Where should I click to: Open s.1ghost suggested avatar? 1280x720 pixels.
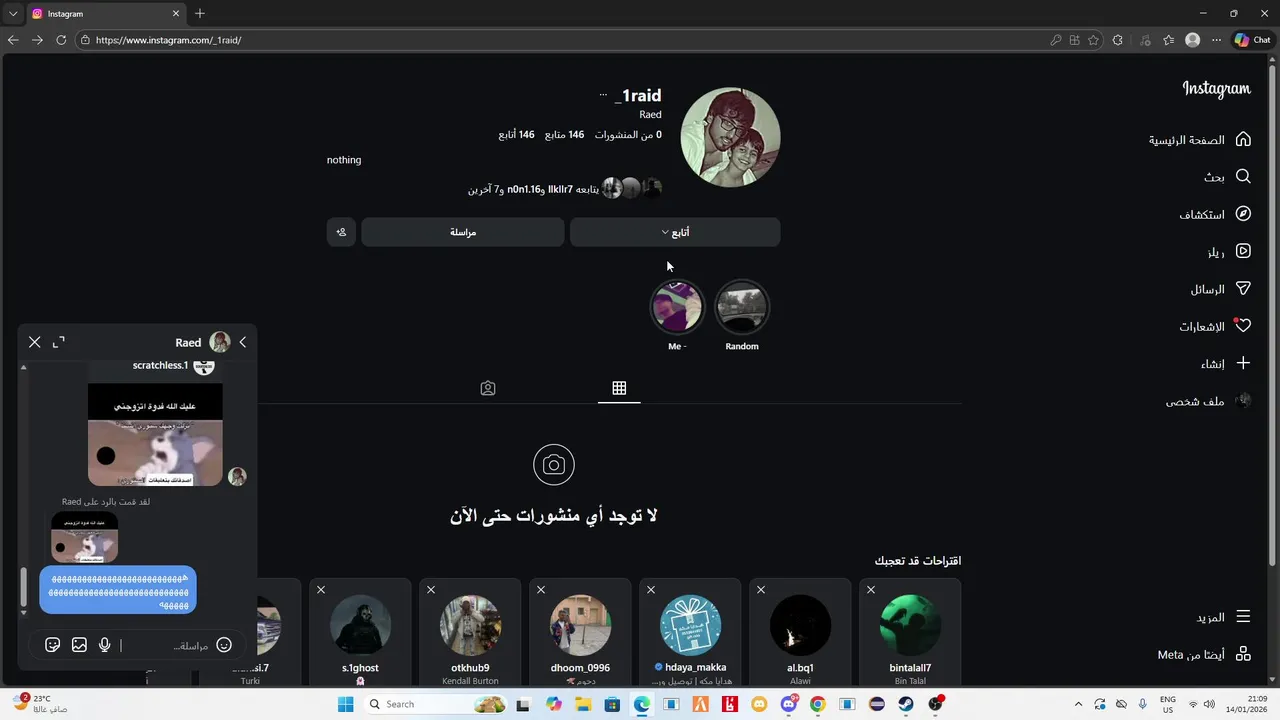360,625
